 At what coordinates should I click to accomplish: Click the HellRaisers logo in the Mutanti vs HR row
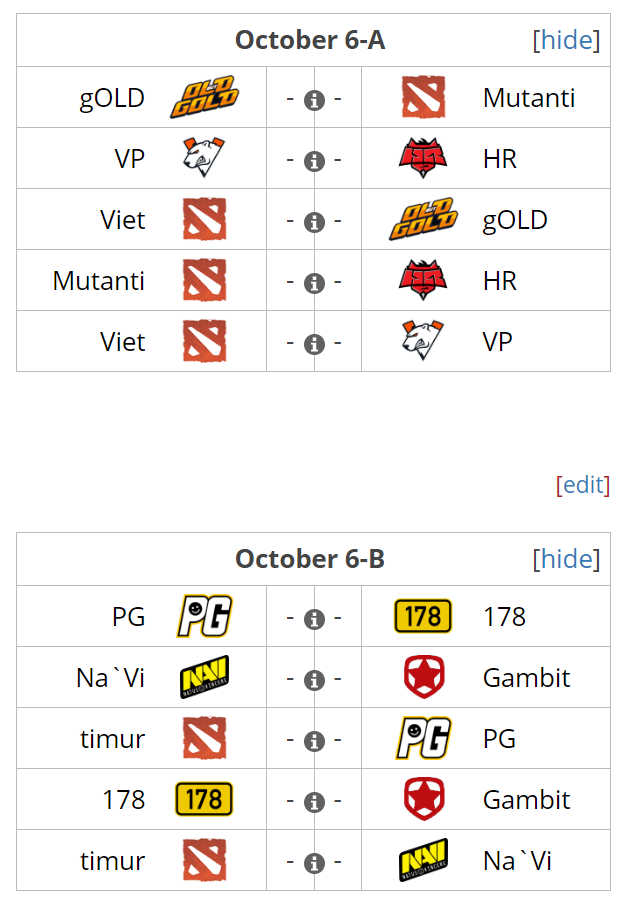pos(422,281)
